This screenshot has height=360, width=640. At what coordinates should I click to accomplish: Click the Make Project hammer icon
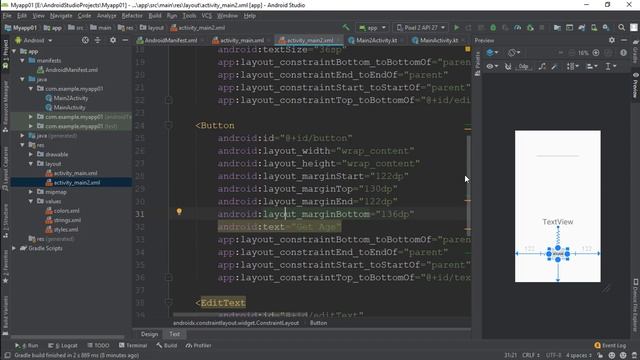coord(346,27)
